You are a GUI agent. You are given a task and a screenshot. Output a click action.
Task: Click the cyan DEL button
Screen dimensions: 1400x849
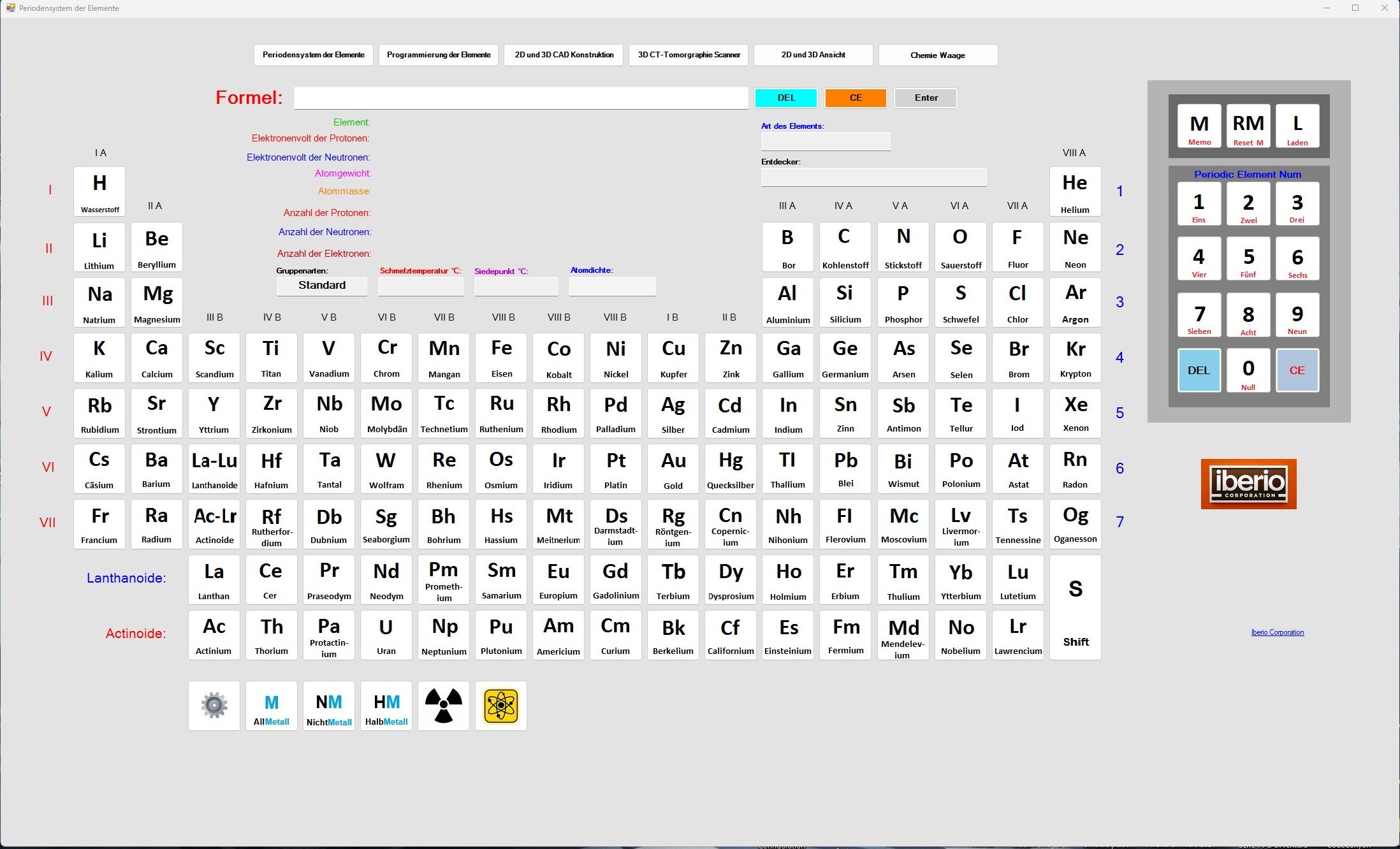click(786, 98)
